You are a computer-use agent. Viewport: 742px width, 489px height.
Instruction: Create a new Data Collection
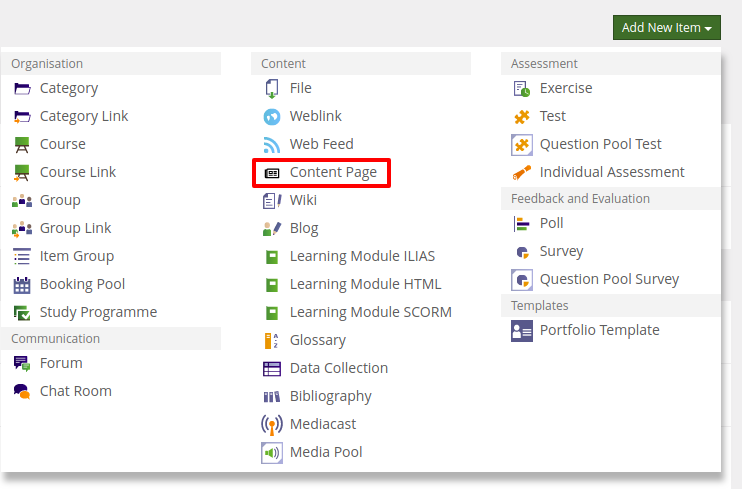(338, 368)
